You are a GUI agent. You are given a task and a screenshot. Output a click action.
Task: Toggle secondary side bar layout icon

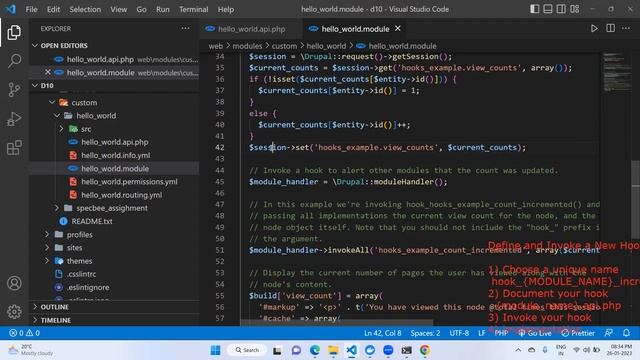pyautogui.click(x=561, y=9)
